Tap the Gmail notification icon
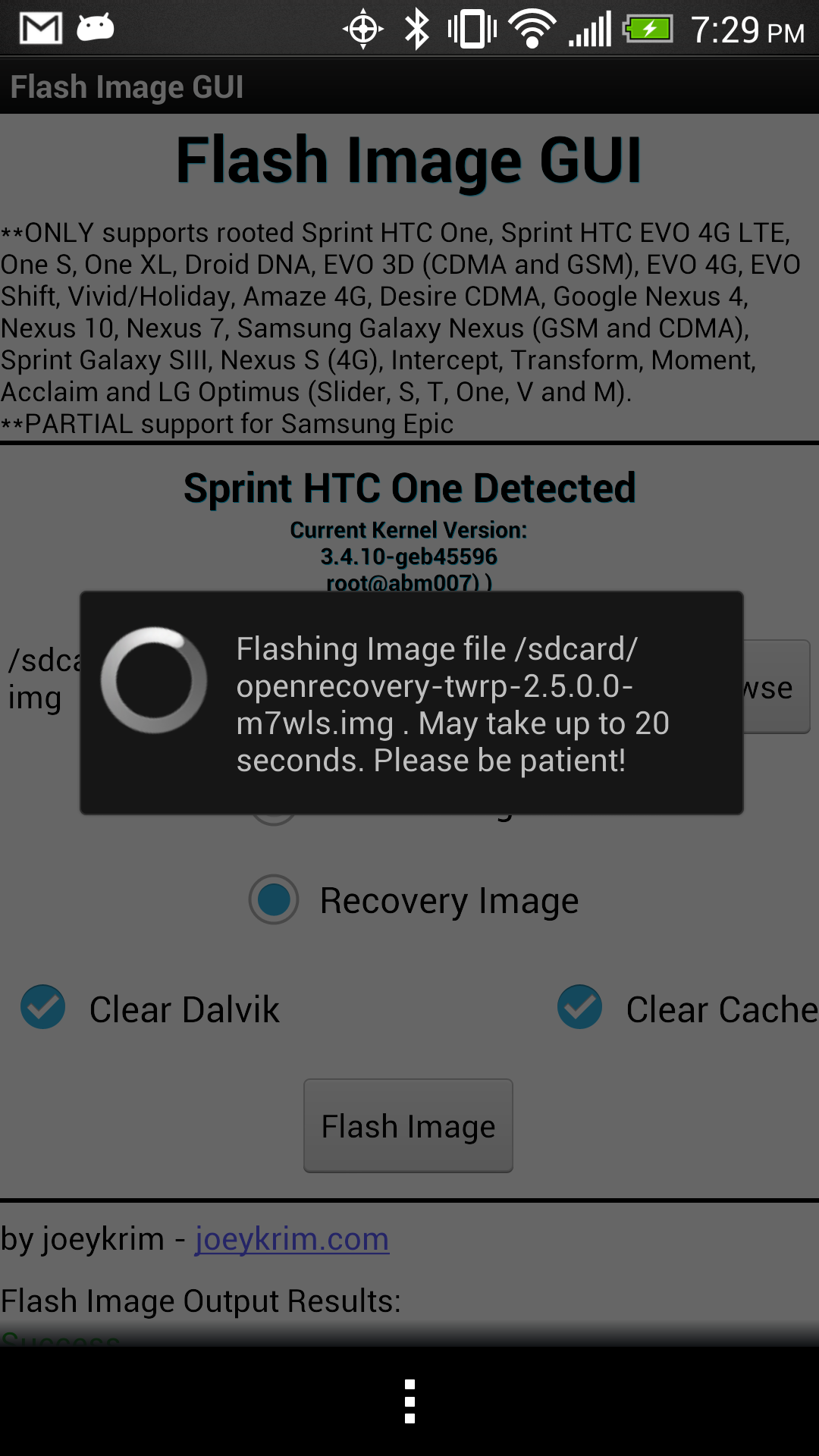Viewport: 819px width, 1456px height. pyautogui.click(x=41, y=29)
